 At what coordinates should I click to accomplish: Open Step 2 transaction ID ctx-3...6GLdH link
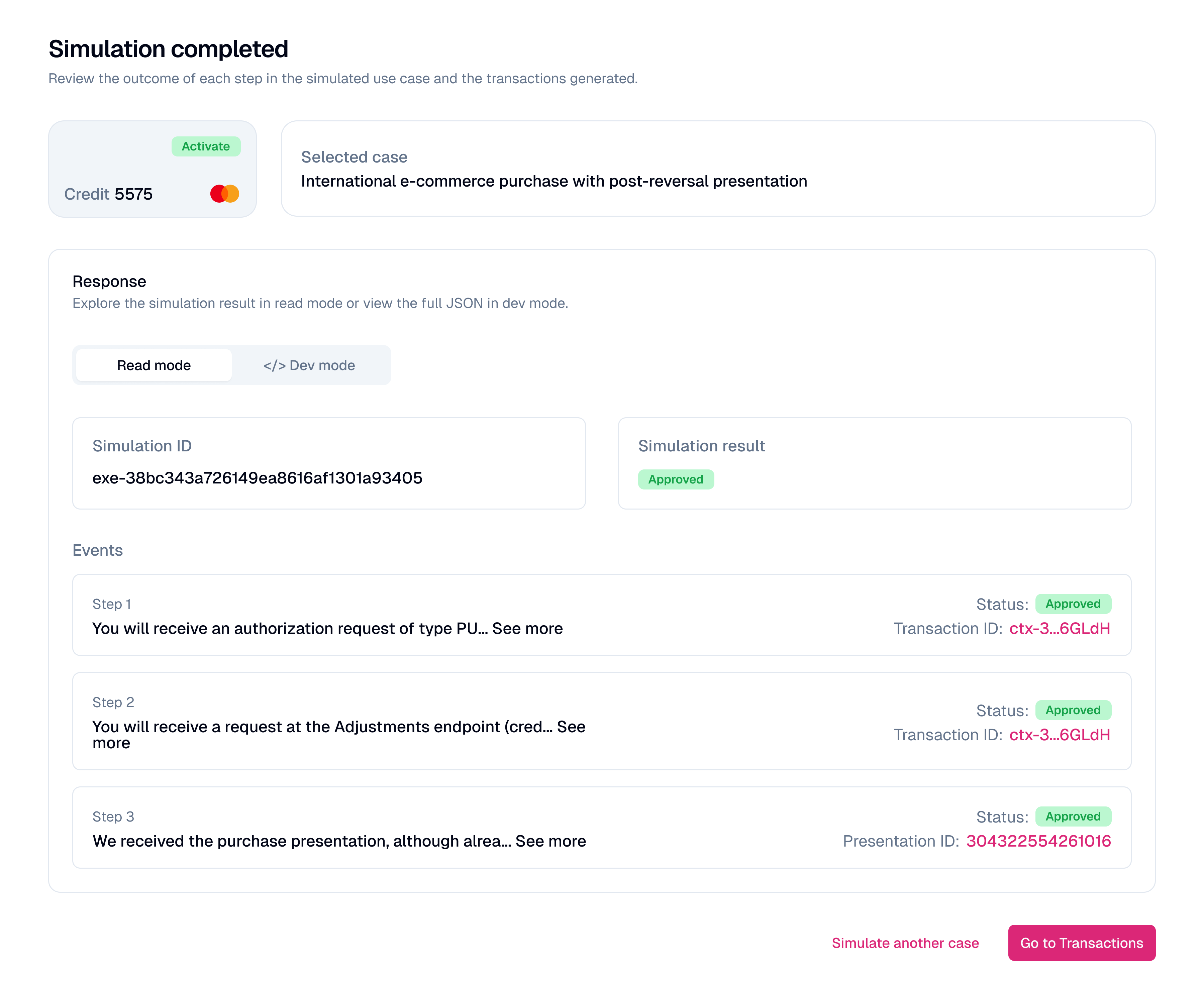(1059, 735)
